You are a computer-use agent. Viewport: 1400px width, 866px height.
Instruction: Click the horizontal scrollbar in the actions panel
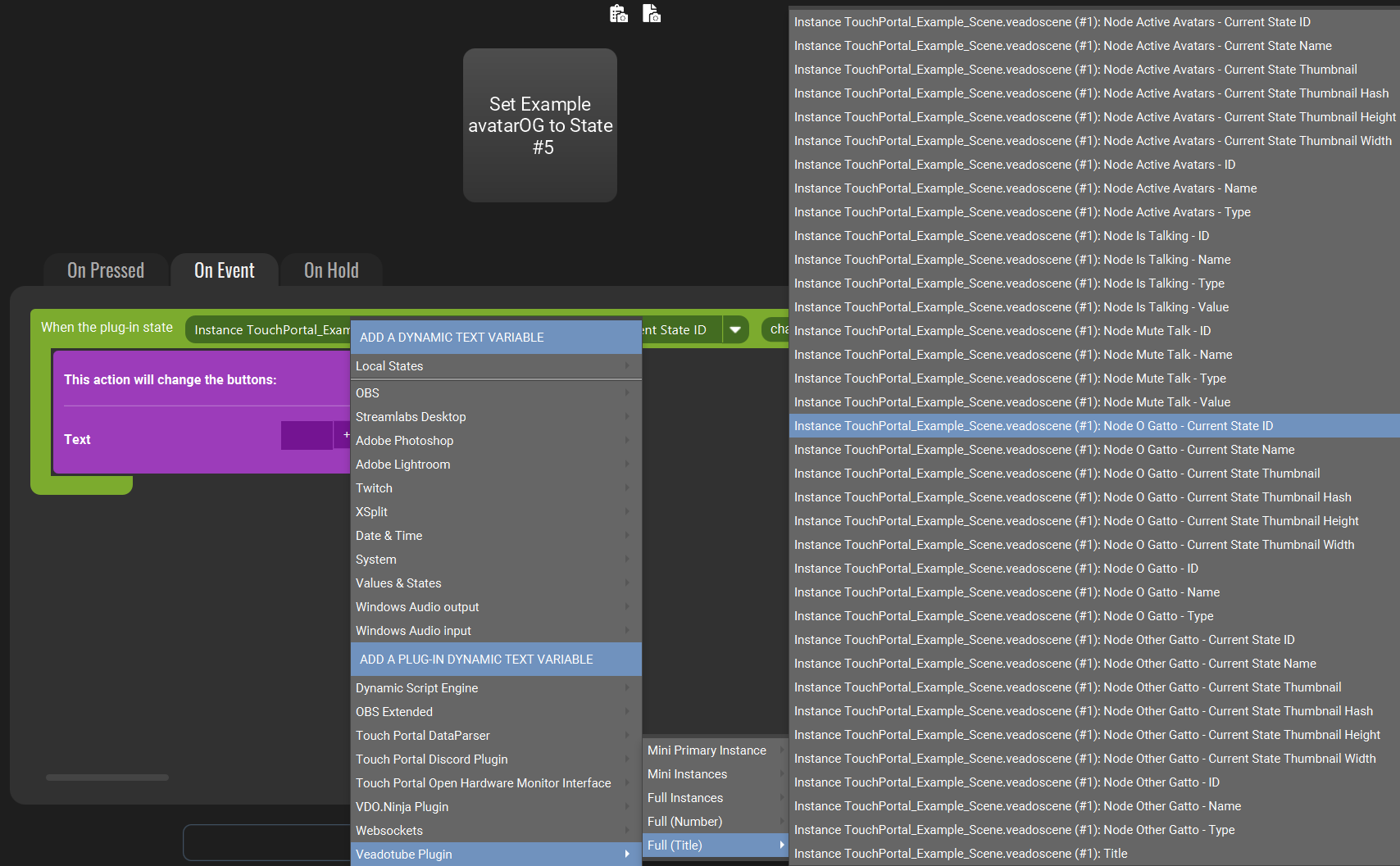(107, 778)
